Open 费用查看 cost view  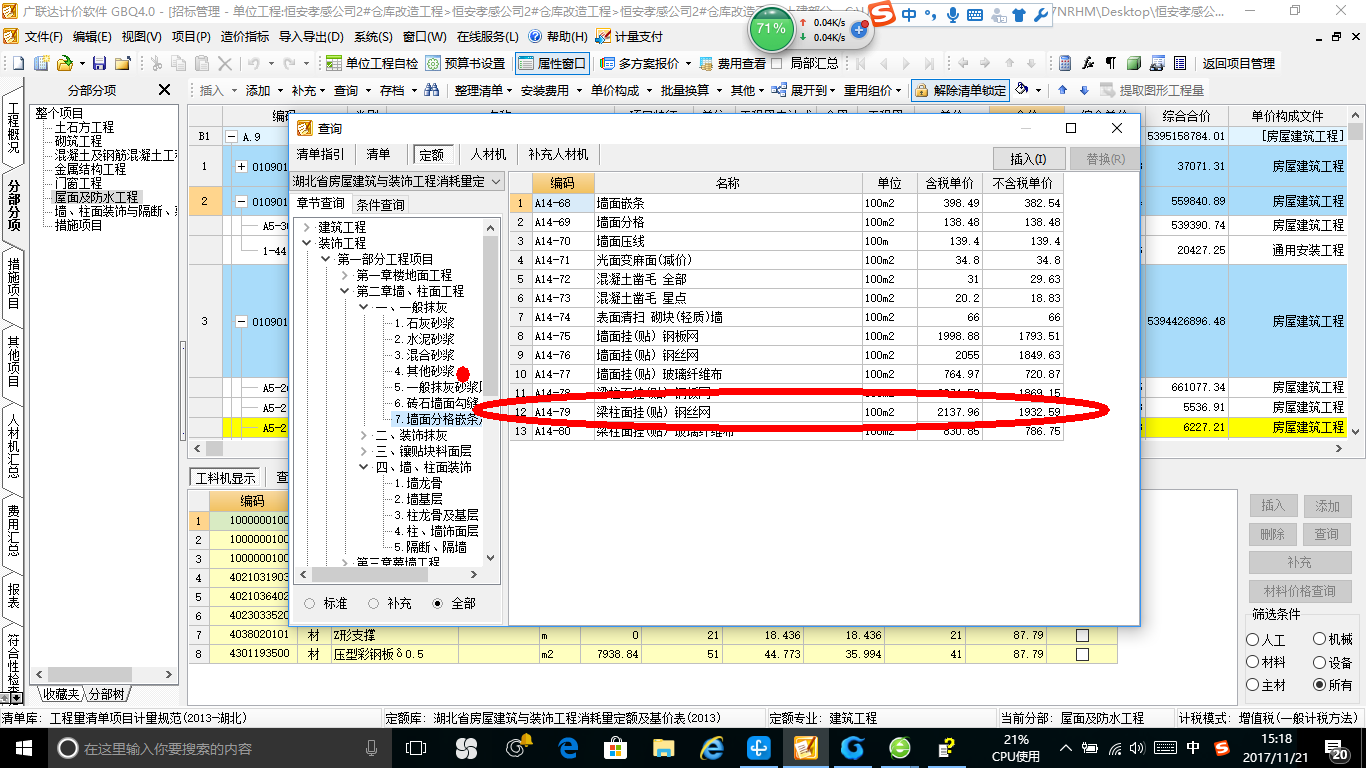[x=733, y=63]
